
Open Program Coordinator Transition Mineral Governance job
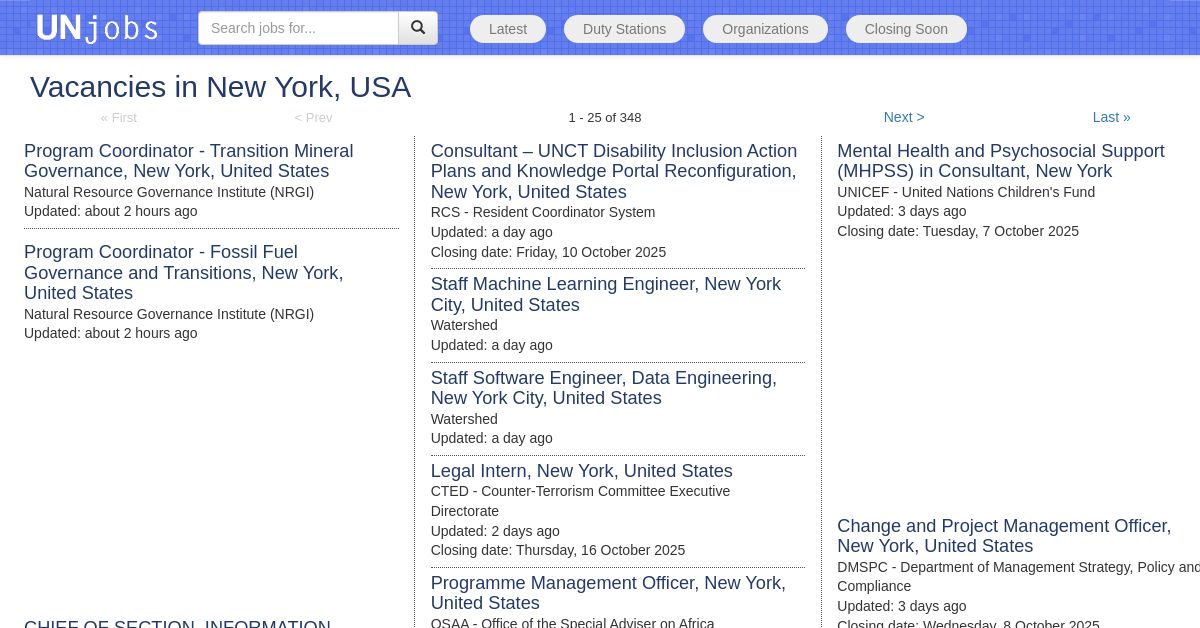(189, 161)
